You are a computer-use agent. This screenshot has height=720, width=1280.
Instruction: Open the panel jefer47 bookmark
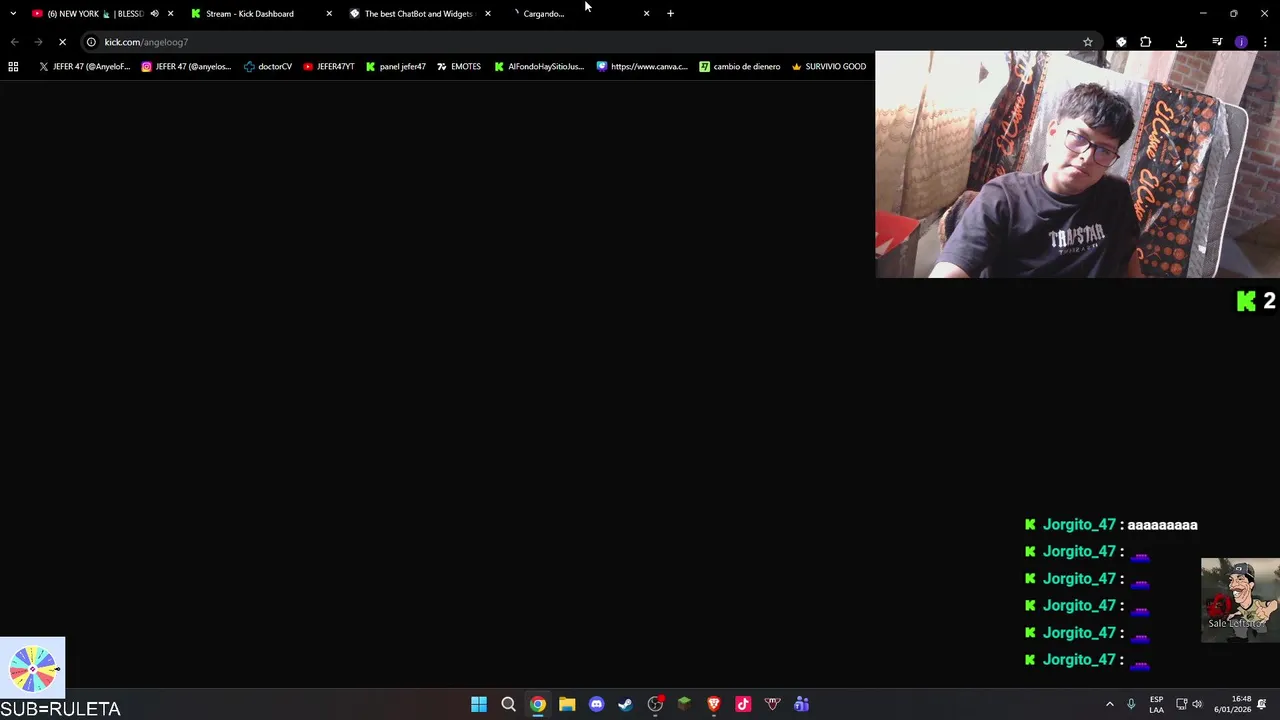[396, 67]
